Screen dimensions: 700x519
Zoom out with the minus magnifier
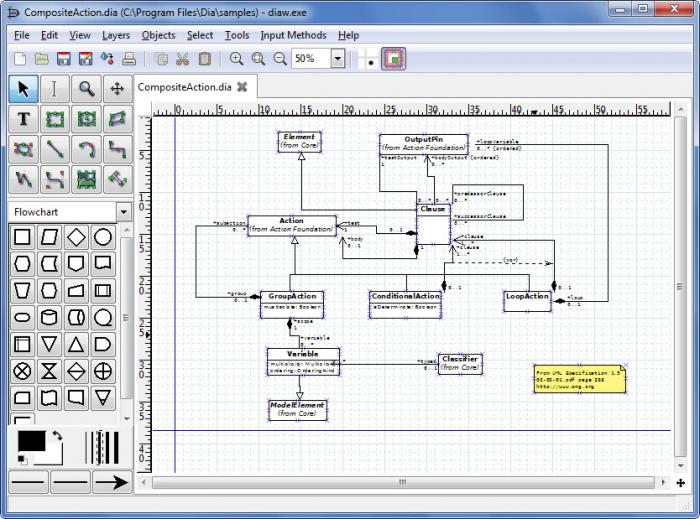[280, 58]
